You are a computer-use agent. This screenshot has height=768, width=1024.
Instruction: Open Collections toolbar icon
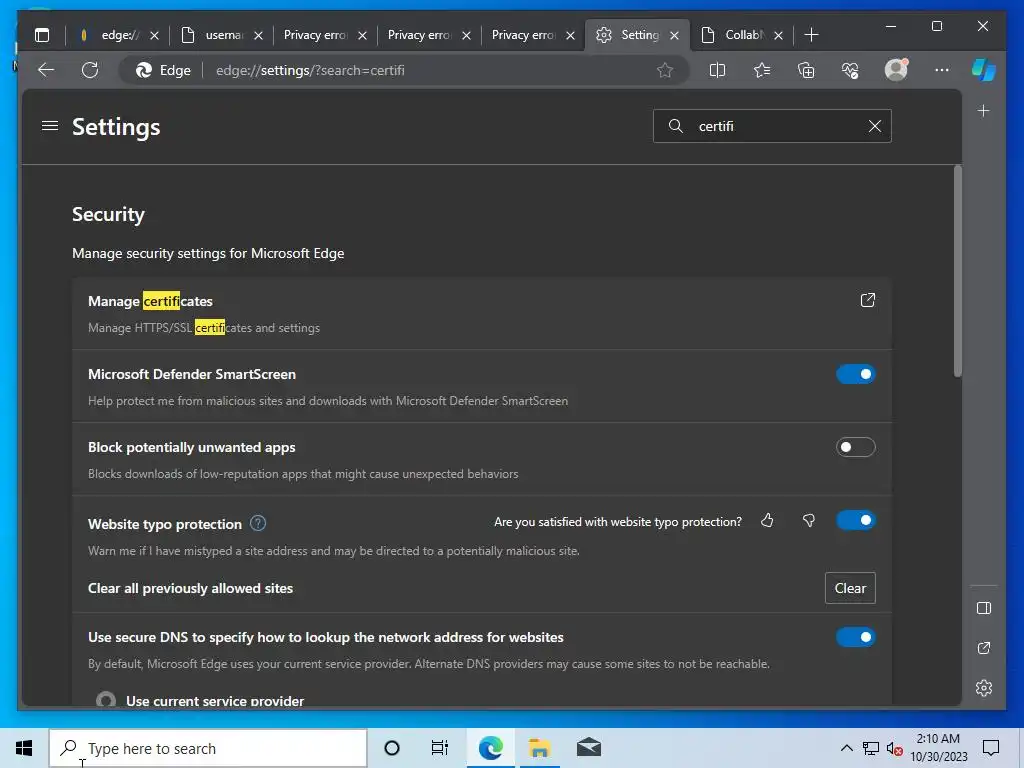806,70
